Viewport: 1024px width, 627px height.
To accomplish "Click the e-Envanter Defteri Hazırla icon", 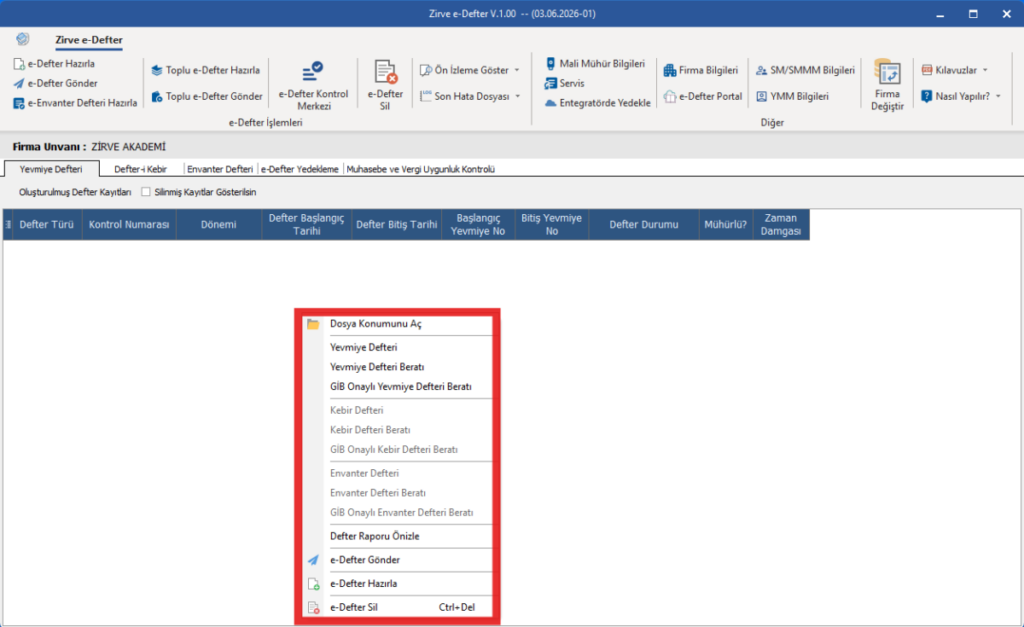I will tap(19, 103).
